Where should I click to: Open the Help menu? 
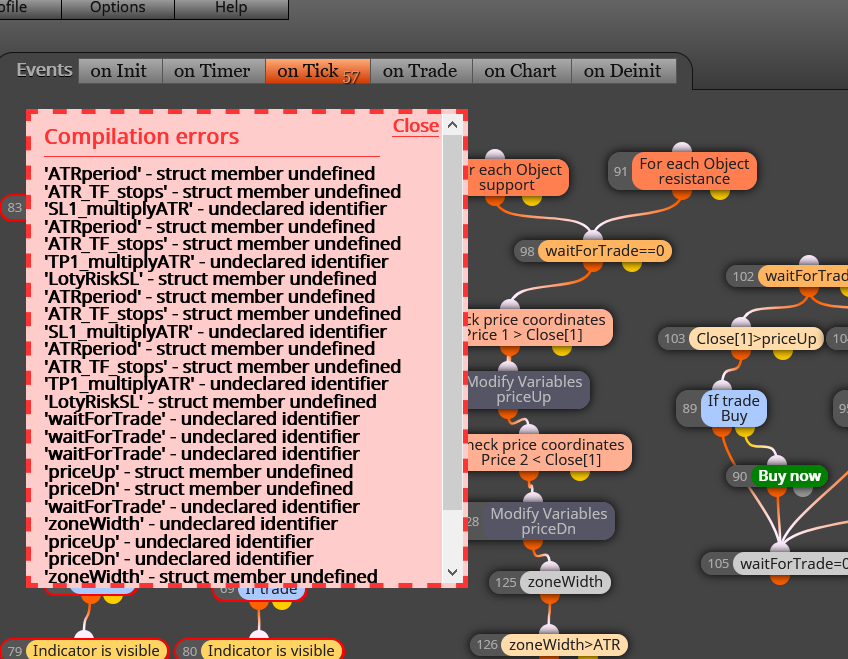click(231, 8)
